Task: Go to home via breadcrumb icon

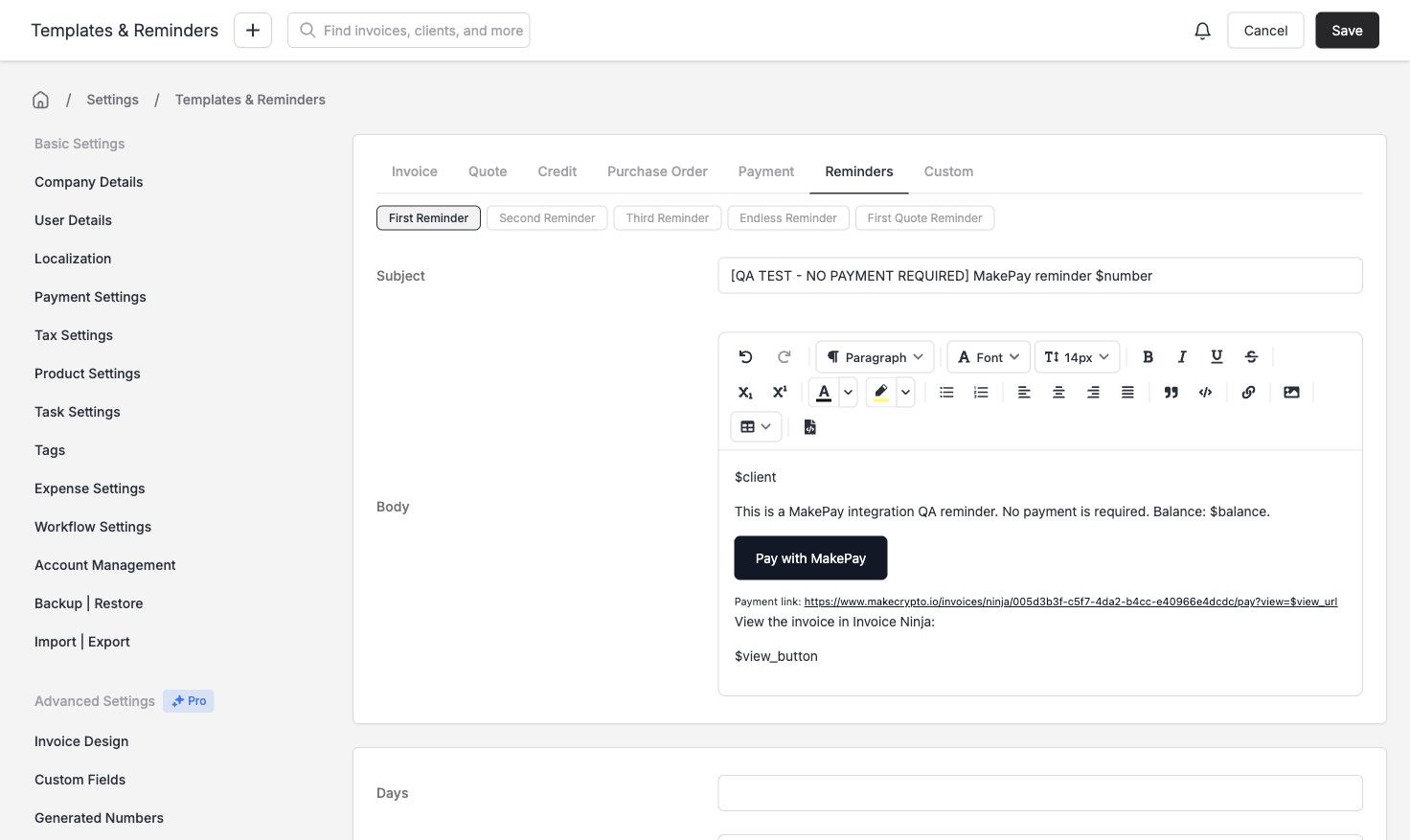Action: [x=40, y=100]
